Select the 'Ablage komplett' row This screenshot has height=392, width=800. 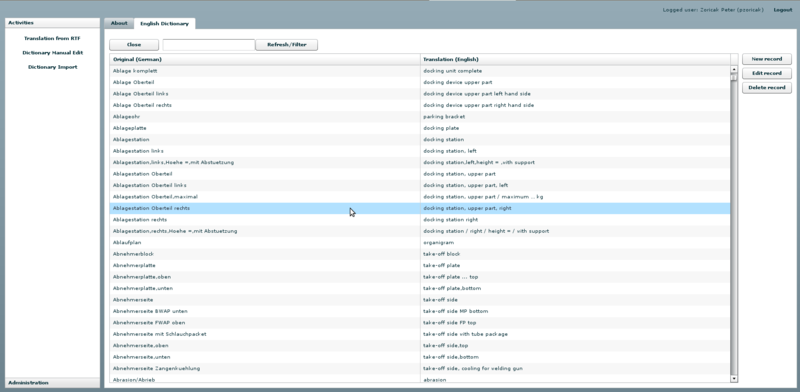[420, 71]
